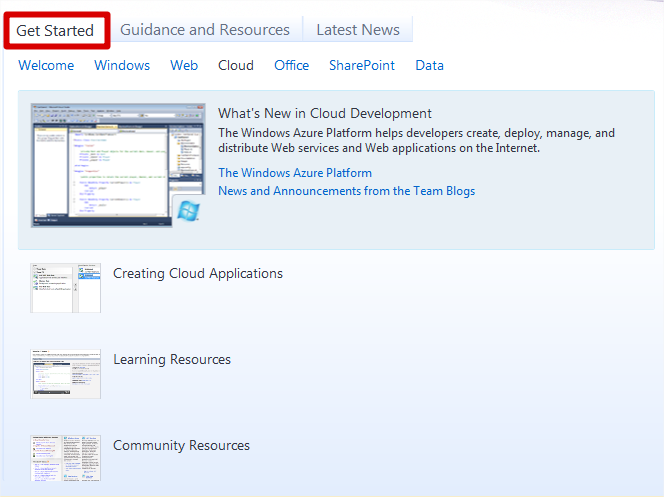664x497 pixels.
Task: Open News and Announcements from Team Blogs
Action: pos(347,191)
